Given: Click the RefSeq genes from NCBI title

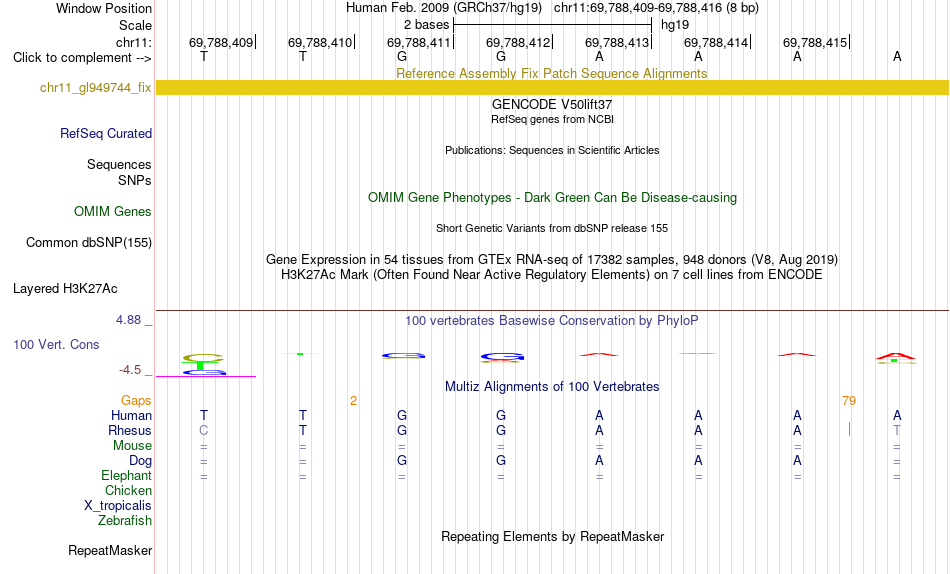Looking at the screenshot, I should (553, 119).
